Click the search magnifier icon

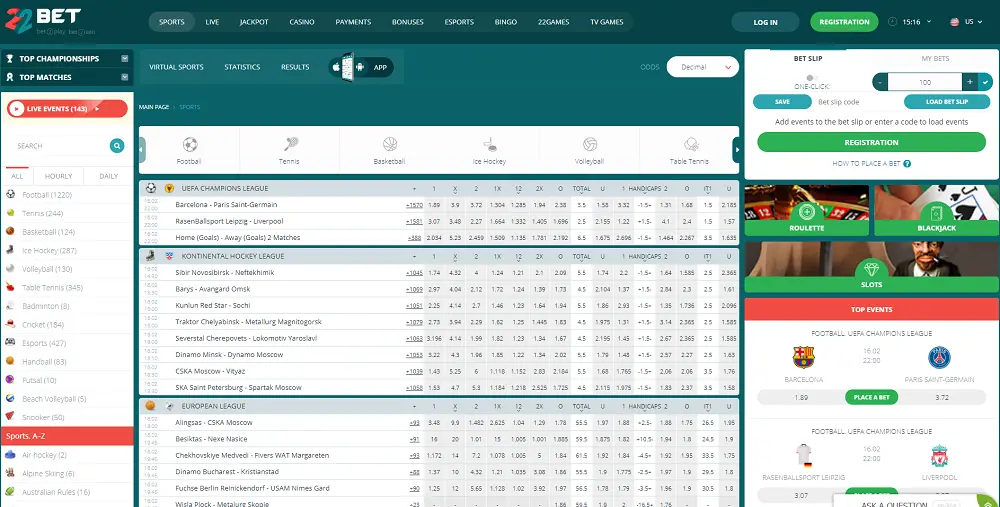pos(117,146)
